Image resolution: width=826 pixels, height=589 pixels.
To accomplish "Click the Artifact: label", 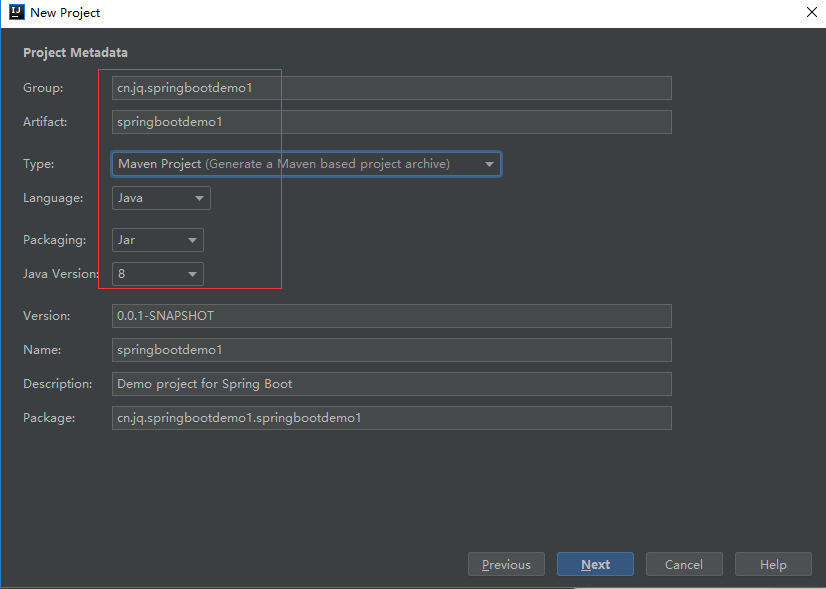I will (45, 122).
